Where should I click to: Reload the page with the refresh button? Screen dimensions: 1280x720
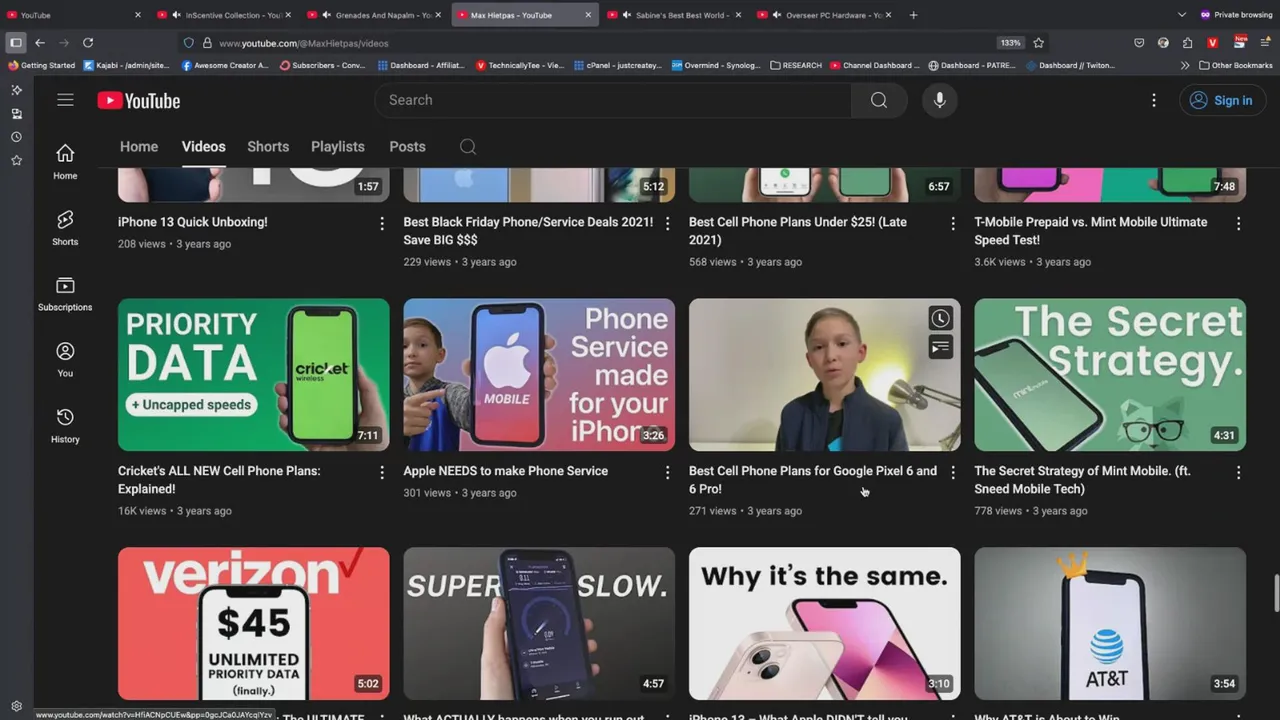[x=88, y=43]
